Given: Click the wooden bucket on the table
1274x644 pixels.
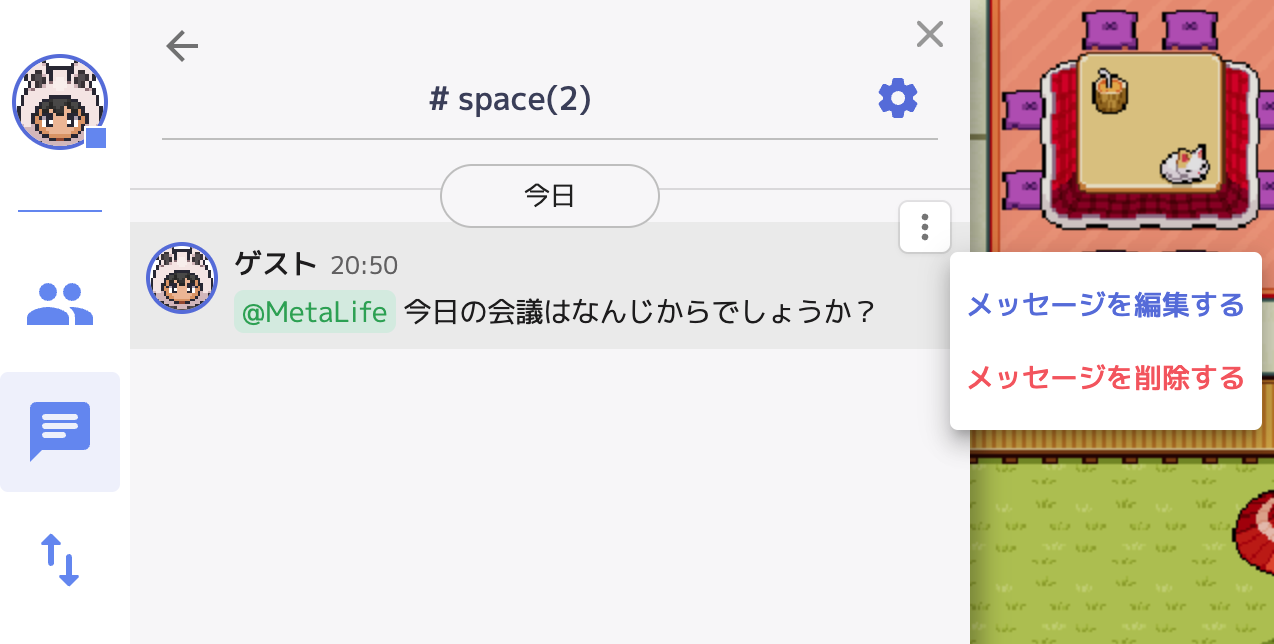Looking at the screenshot, I should point(1109,92).
